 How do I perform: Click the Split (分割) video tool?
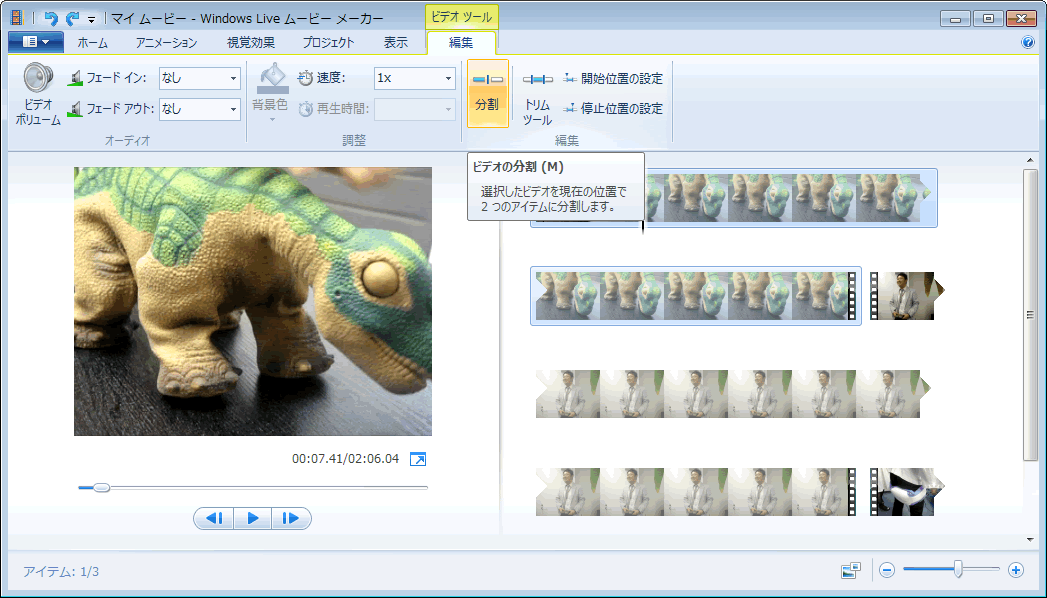point(487,92)
